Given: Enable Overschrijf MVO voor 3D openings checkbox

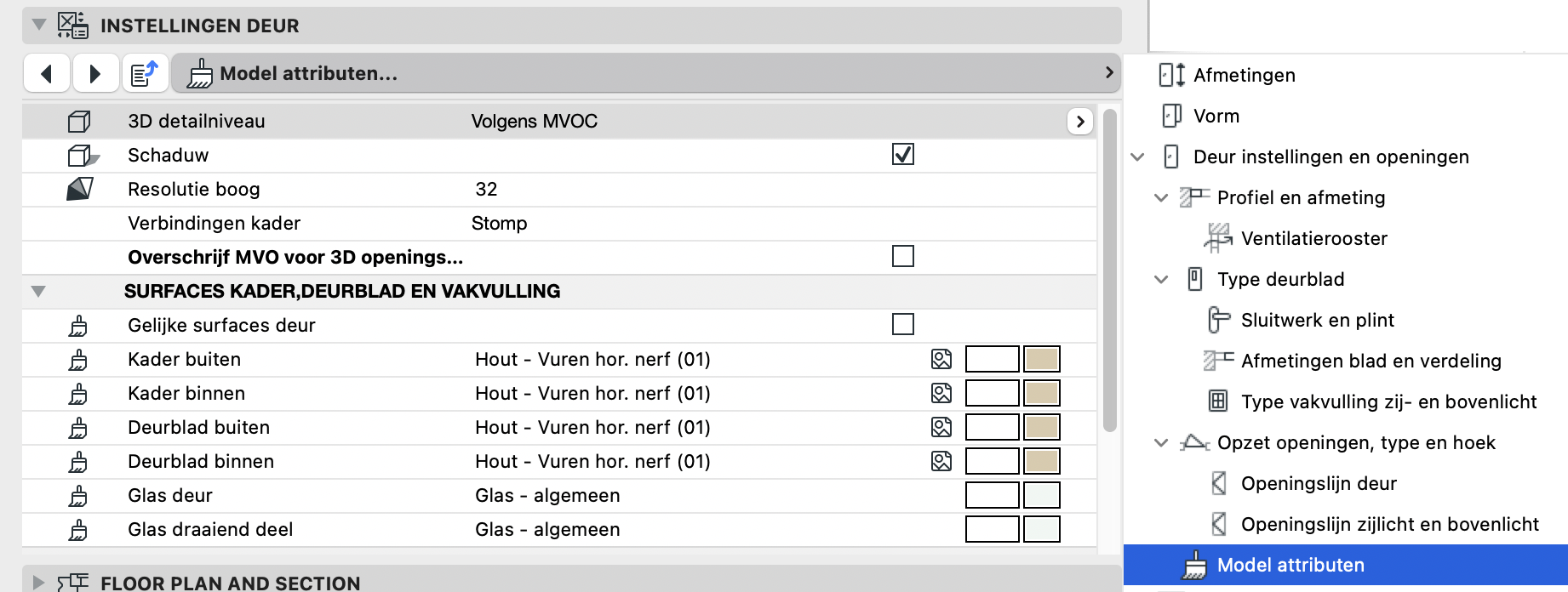Looking at the screenshot, I should 903,256.
